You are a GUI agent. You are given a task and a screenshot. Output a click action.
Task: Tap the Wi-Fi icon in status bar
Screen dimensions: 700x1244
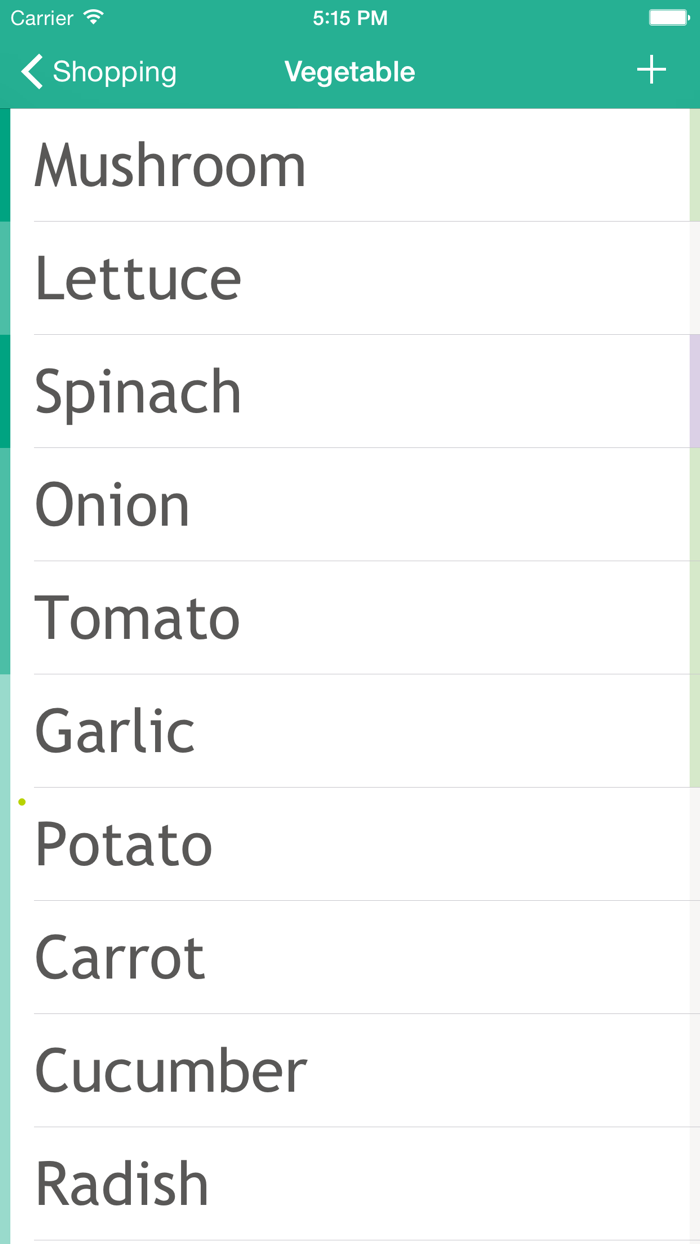coord(94,18)
